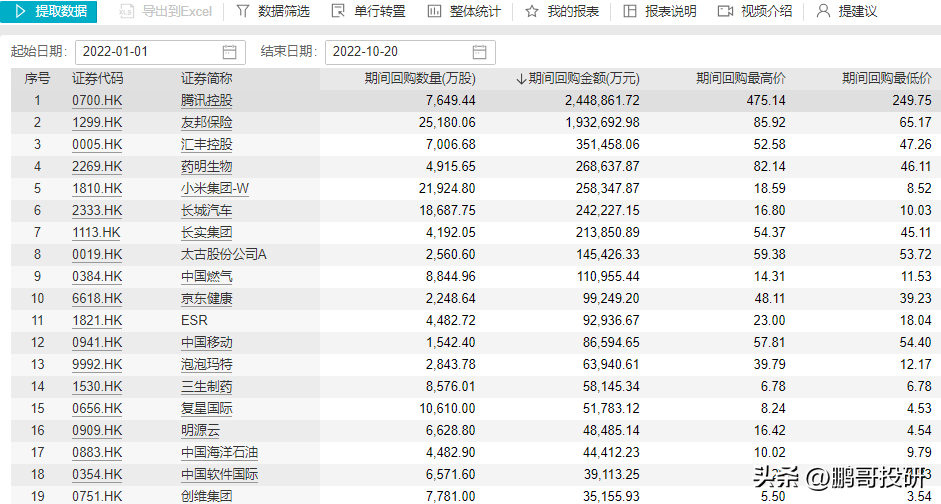Click the 提取数据 play icon
The width and height of the screenshot is (941, 504).
pyautogui.click(x=20, y=11)
